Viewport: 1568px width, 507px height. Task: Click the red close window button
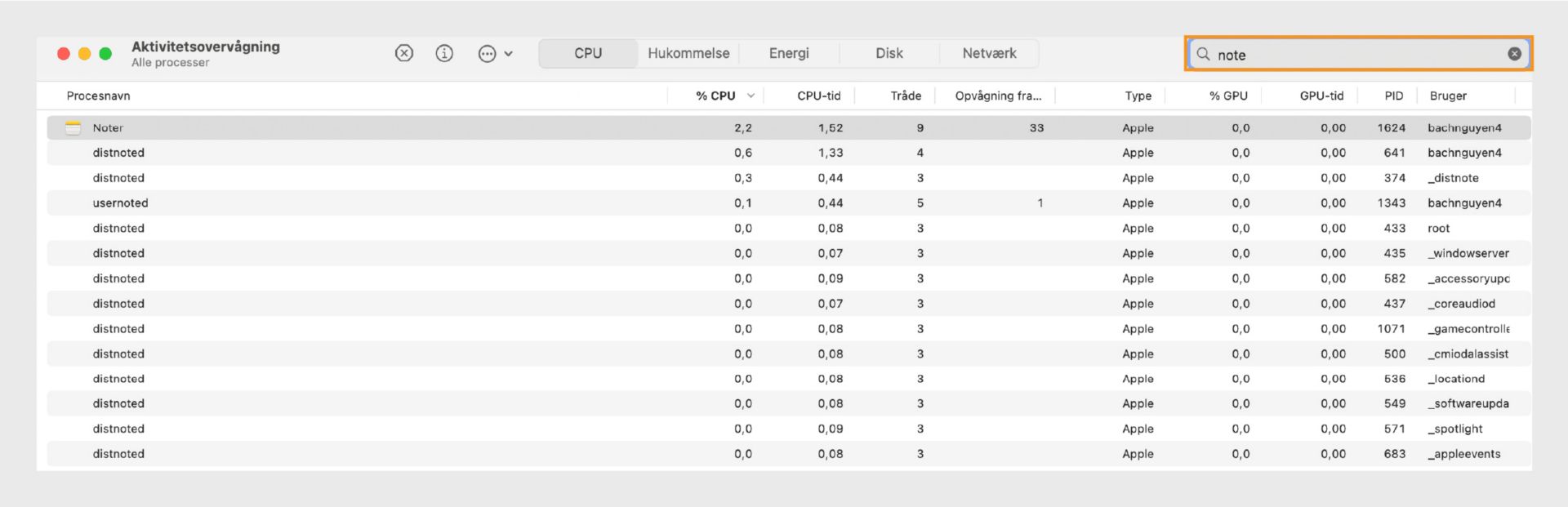64,54
